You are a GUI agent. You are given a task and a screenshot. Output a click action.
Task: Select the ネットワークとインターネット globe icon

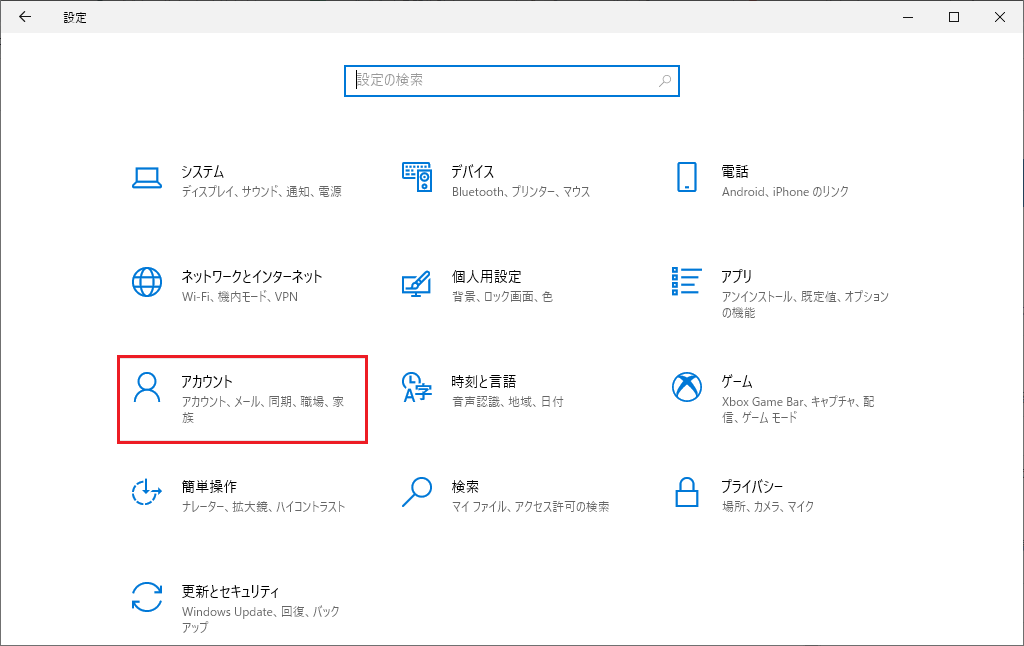[147, 282]
